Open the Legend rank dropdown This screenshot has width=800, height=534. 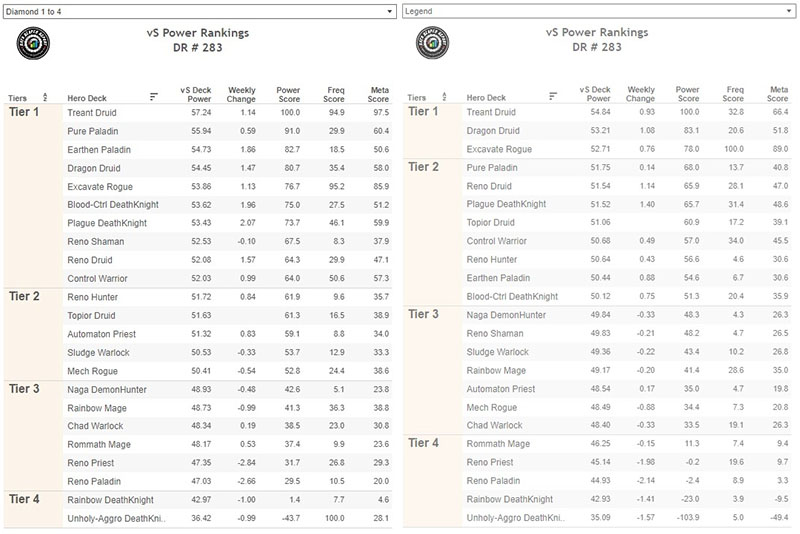[598, 11]
